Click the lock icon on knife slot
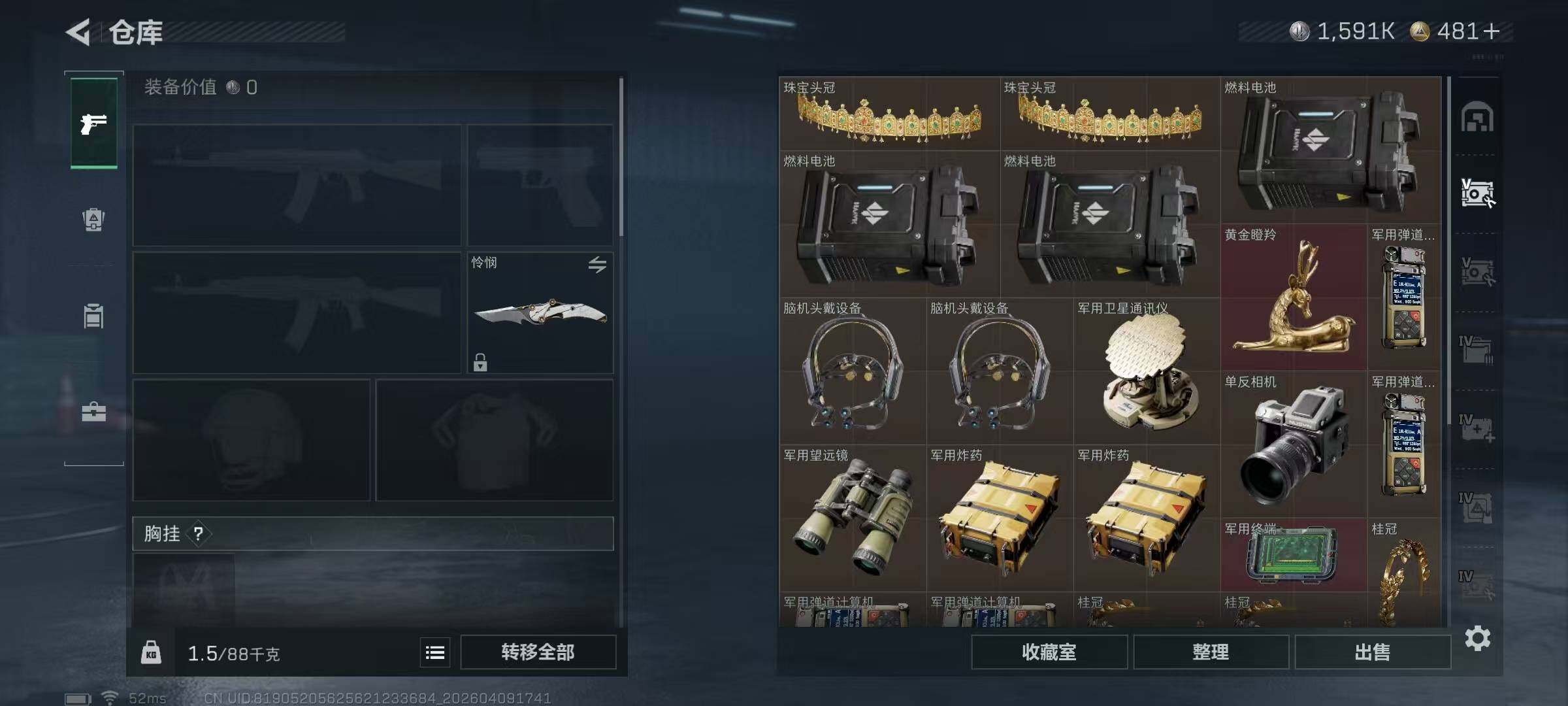 click(480, 362)
